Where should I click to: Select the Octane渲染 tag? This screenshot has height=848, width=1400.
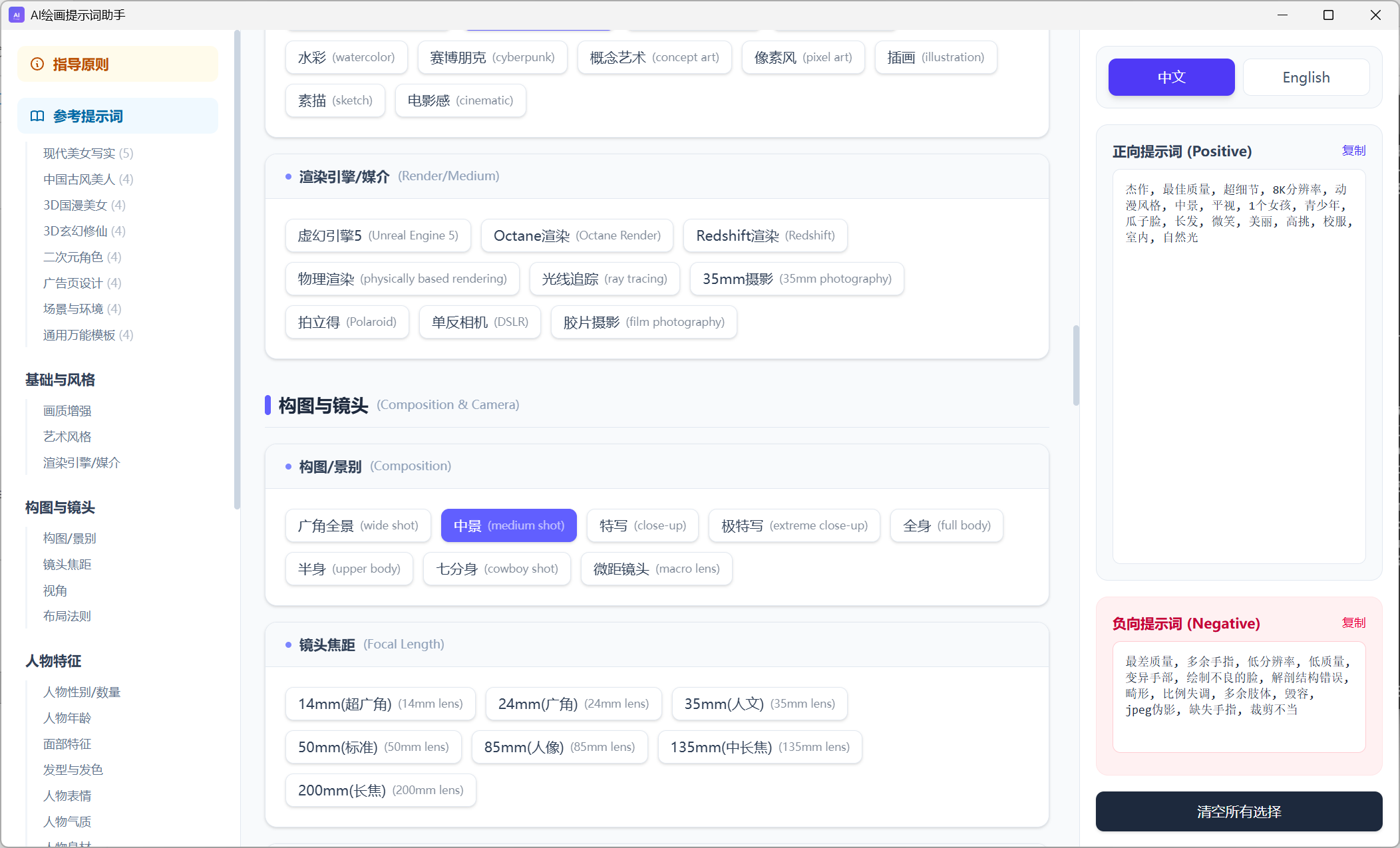[577, 235]
